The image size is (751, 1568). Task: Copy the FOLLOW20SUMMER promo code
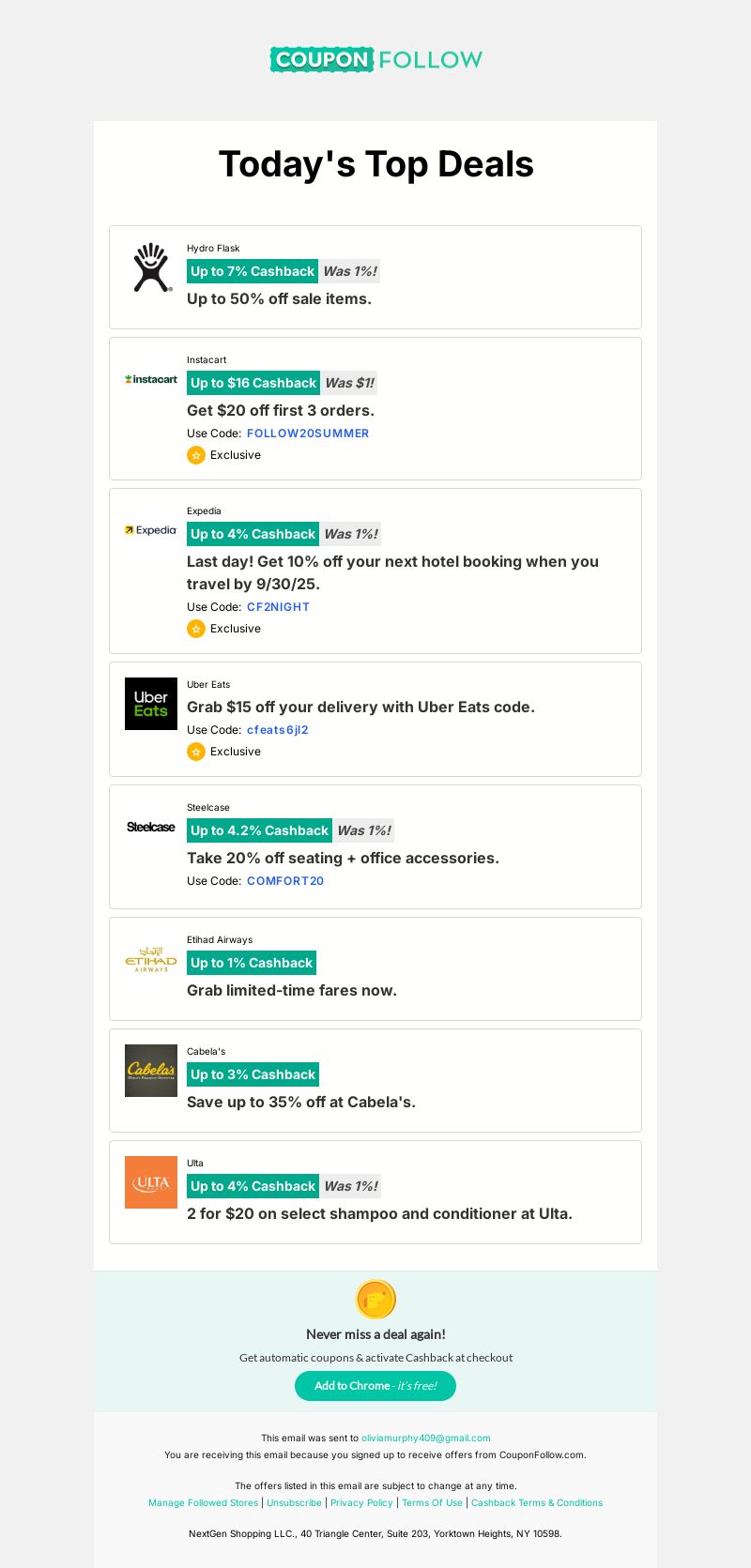click(308, 434)
